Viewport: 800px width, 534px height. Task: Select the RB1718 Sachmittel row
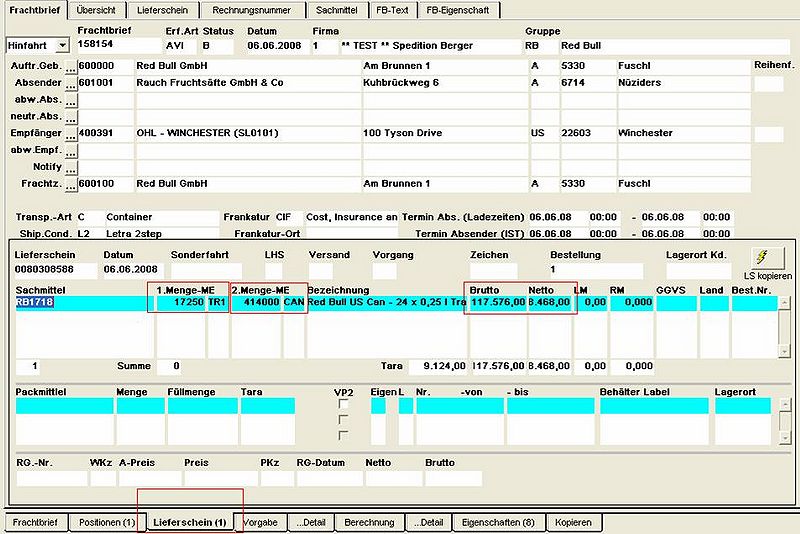click(396, 302)
